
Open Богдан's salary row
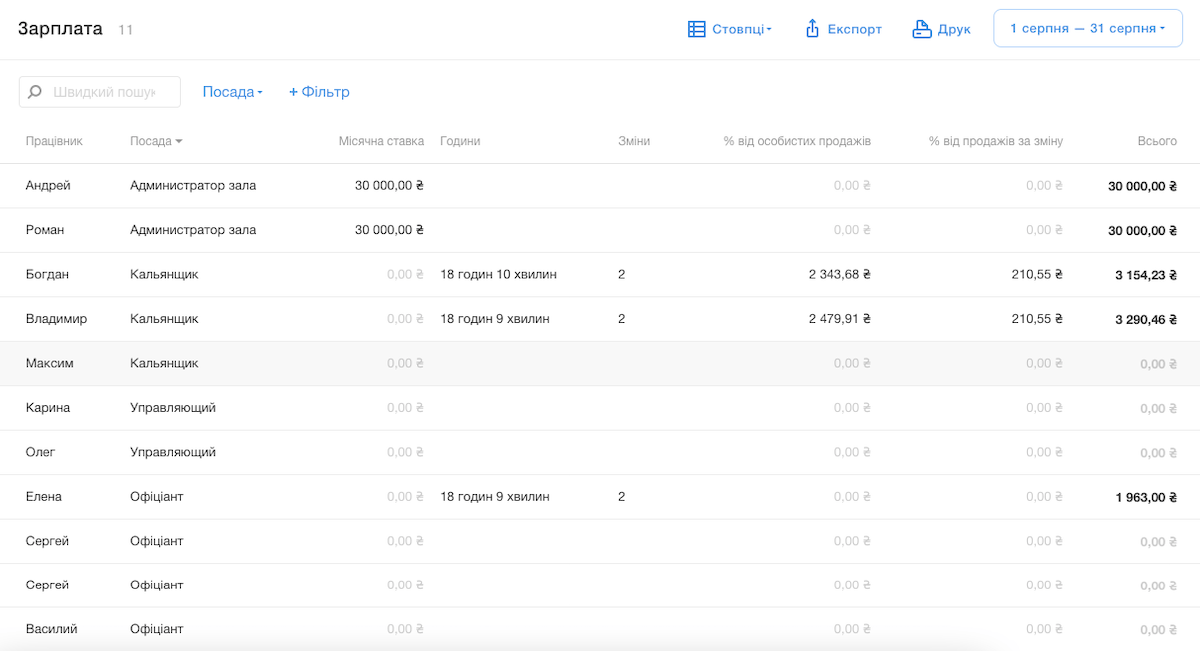point(48,274)
